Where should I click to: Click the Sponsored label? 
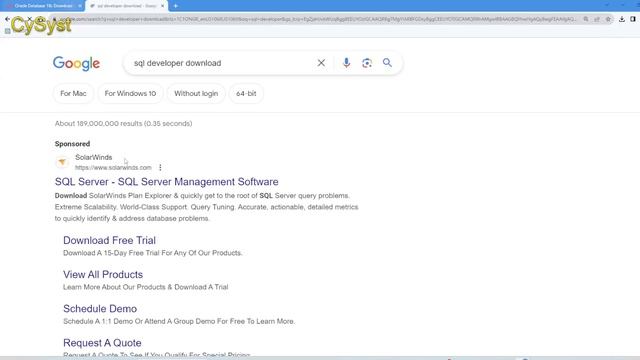coord(72,144)
